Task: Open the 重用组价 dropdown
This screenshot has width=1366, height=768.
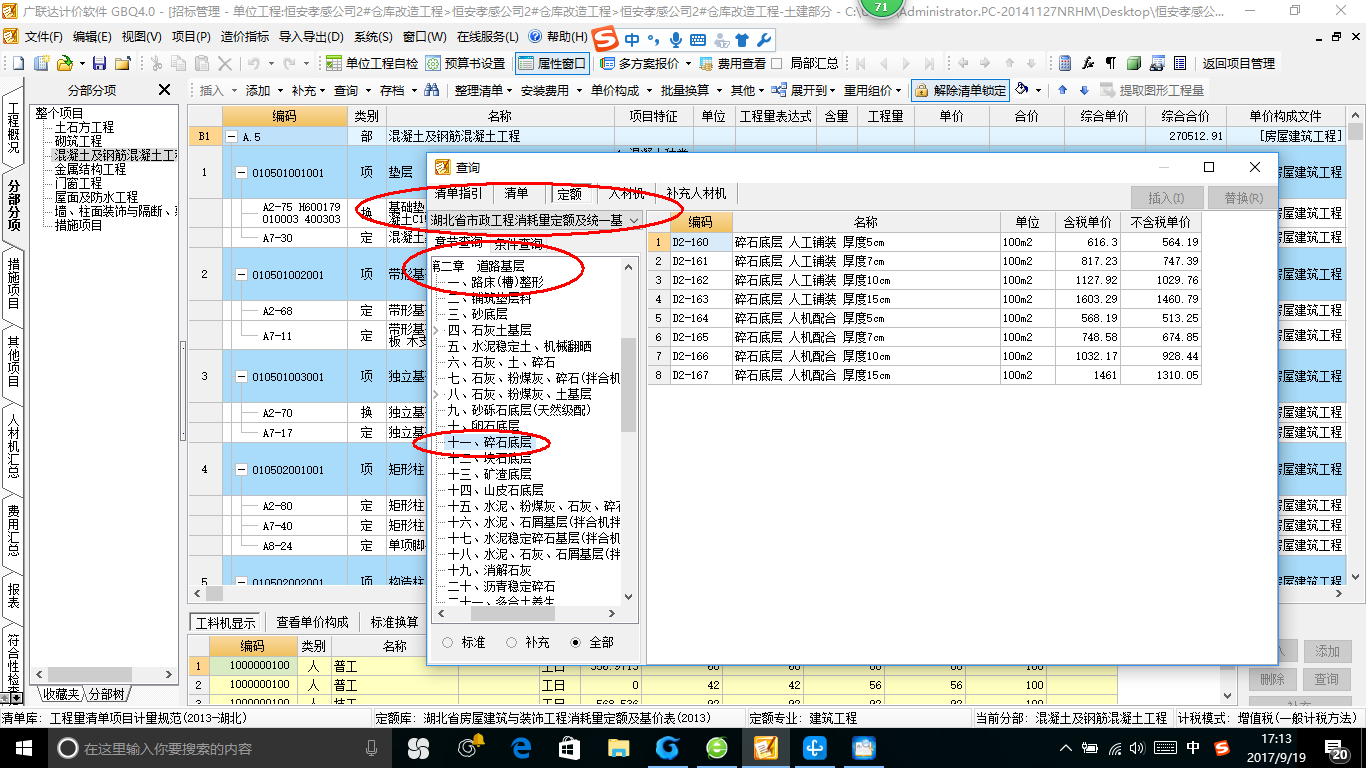Action: (x=872, y=90)
